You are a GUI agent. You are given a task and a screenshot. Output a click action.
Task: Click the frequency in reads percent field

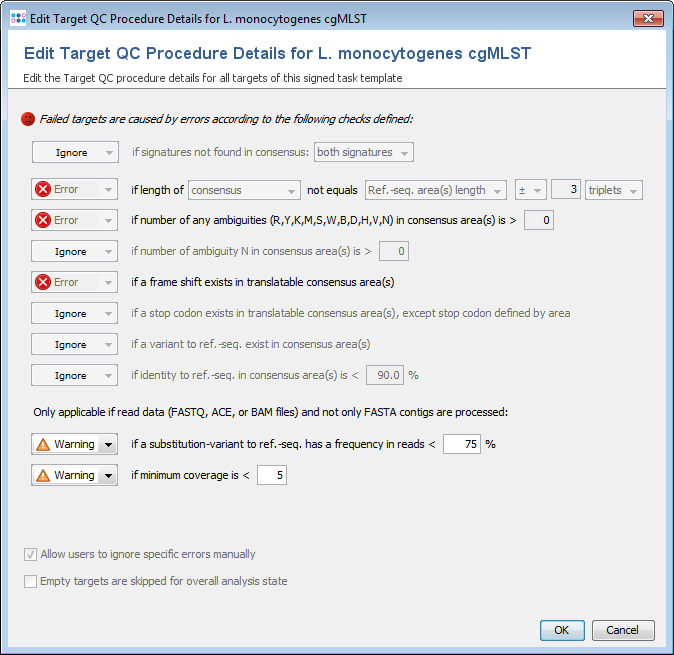[460, 444]
